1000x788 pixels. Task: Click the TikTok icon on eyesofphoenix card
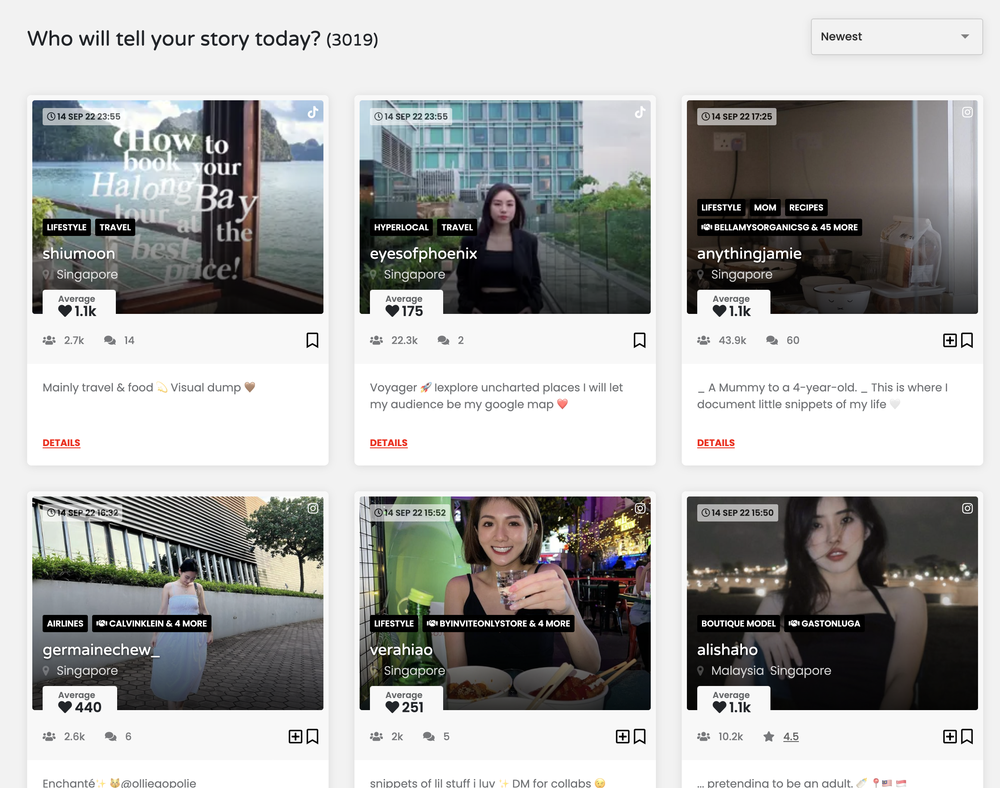point(640,112)
